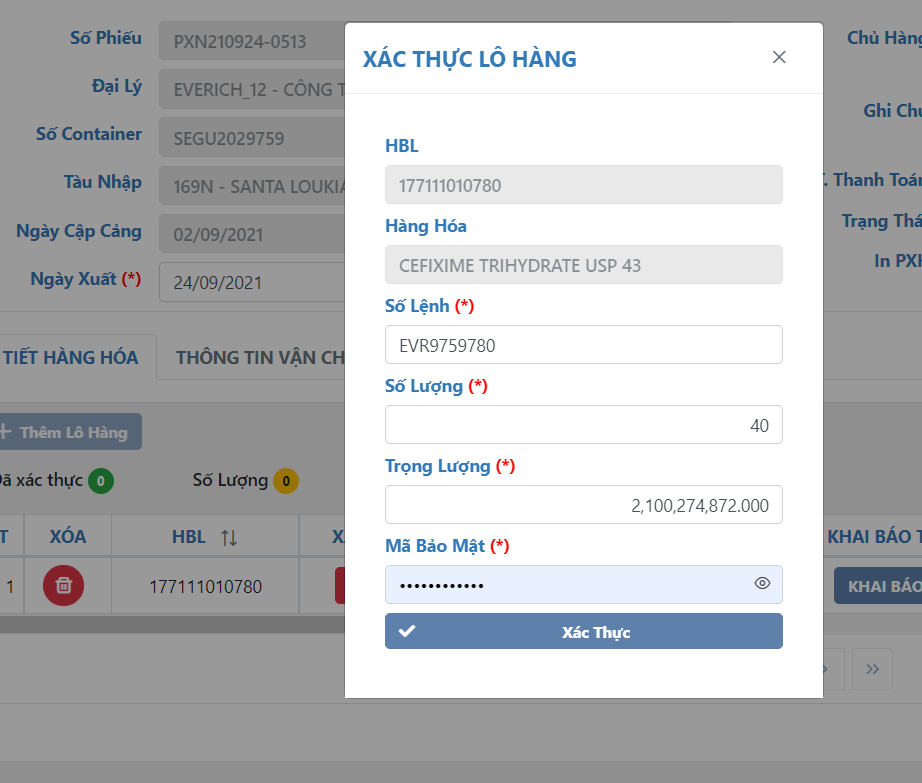The image size is (922, 783).
Task: Sort the table by HBL column arrows
Action: click(229, 537)
